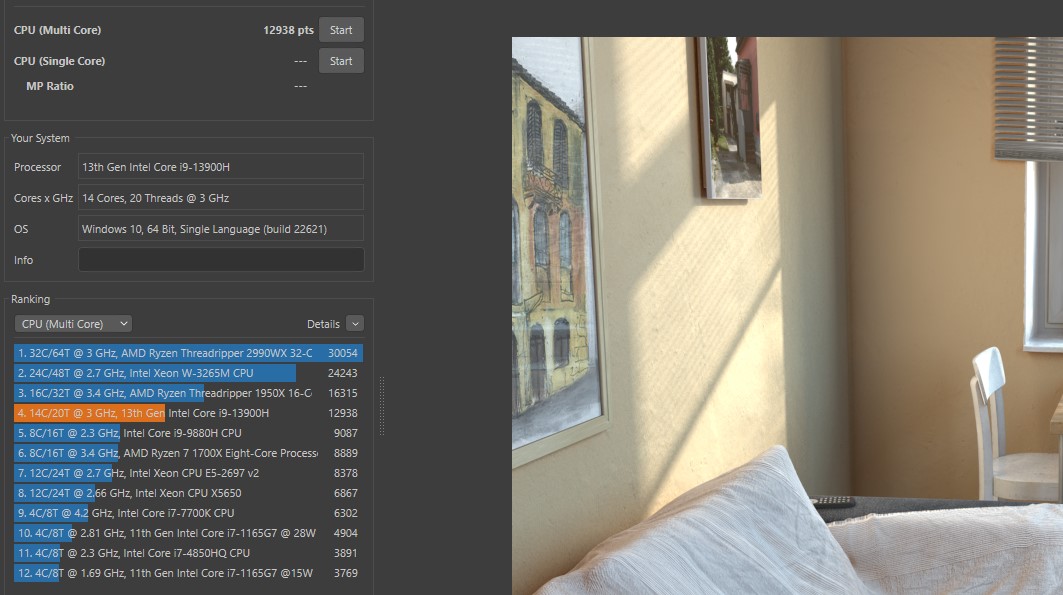This screenshot has height=595, width=1063.
Task: Select the Core i7-4850HQ ranking row
Action: pos(188,553)
